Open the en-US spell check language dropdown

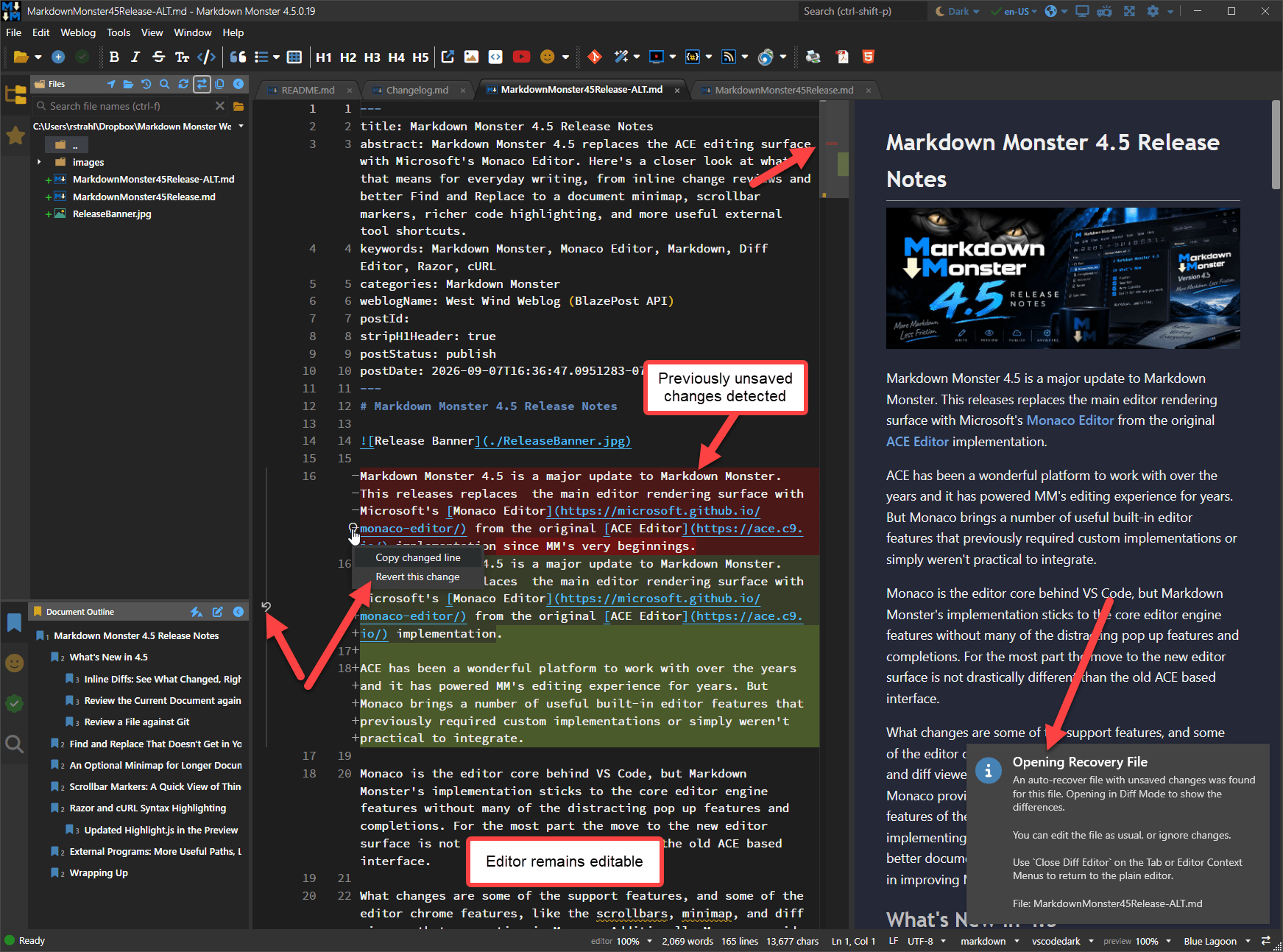(1014, 11)
